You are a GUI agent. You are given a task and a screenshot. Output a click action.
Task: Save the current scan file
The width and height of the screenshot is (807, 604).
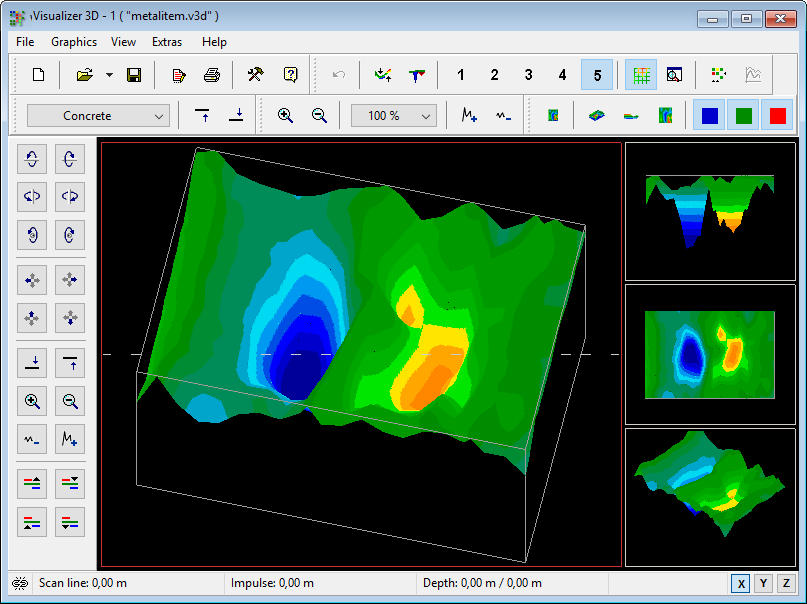click(134, 75)
